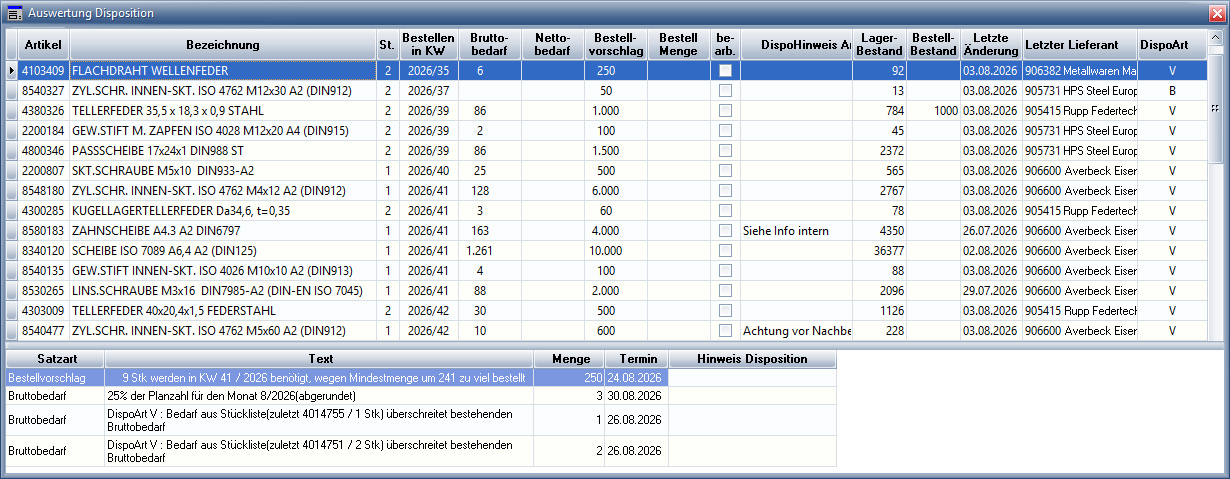Click the upper grid vertical scrollbar thumb
This screenshot has height=479, width=1230.
[x=1215, y=109]
